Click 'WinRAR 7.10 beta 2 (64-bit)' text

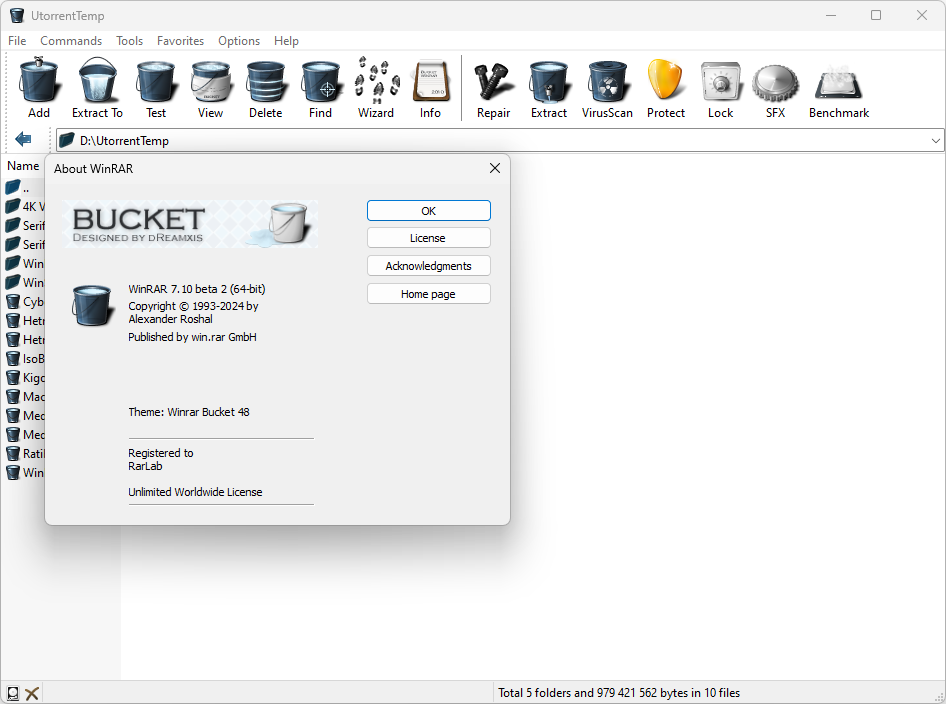197,289
